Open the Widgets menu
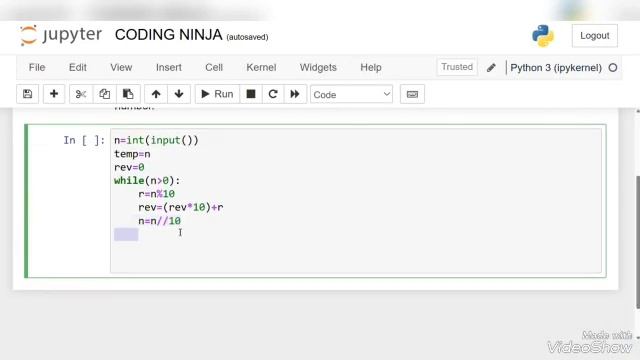This screenshot has height=360, width=640. pos(318,67)
